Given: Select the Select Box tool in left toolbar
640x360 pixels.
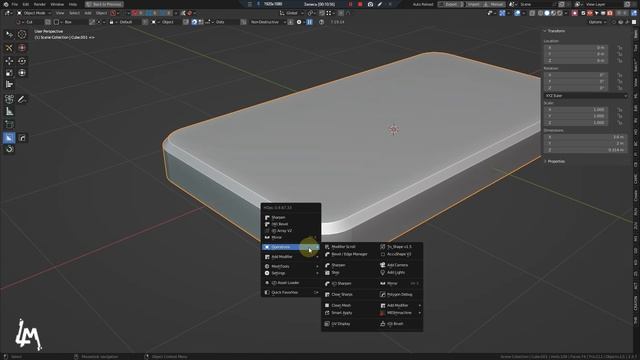Looking at the screenshot, I should pos(9,35).
